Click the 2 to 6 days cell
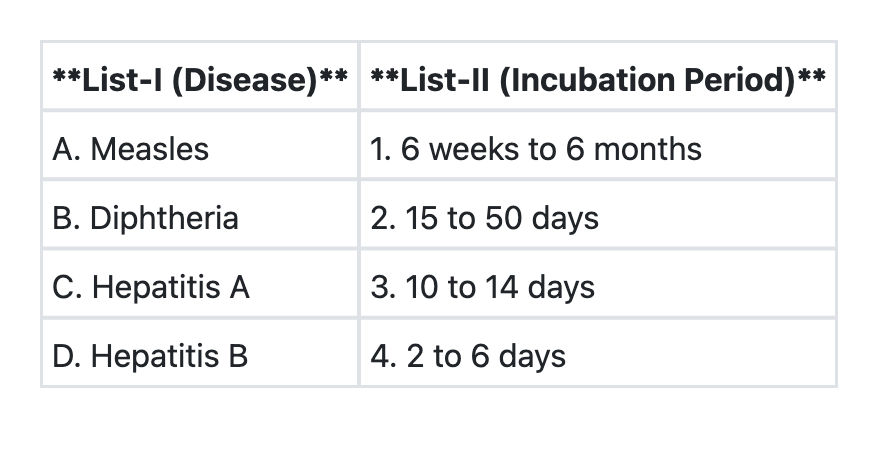Viewport: 878px width, 460px height. click(x=597, y=356)
